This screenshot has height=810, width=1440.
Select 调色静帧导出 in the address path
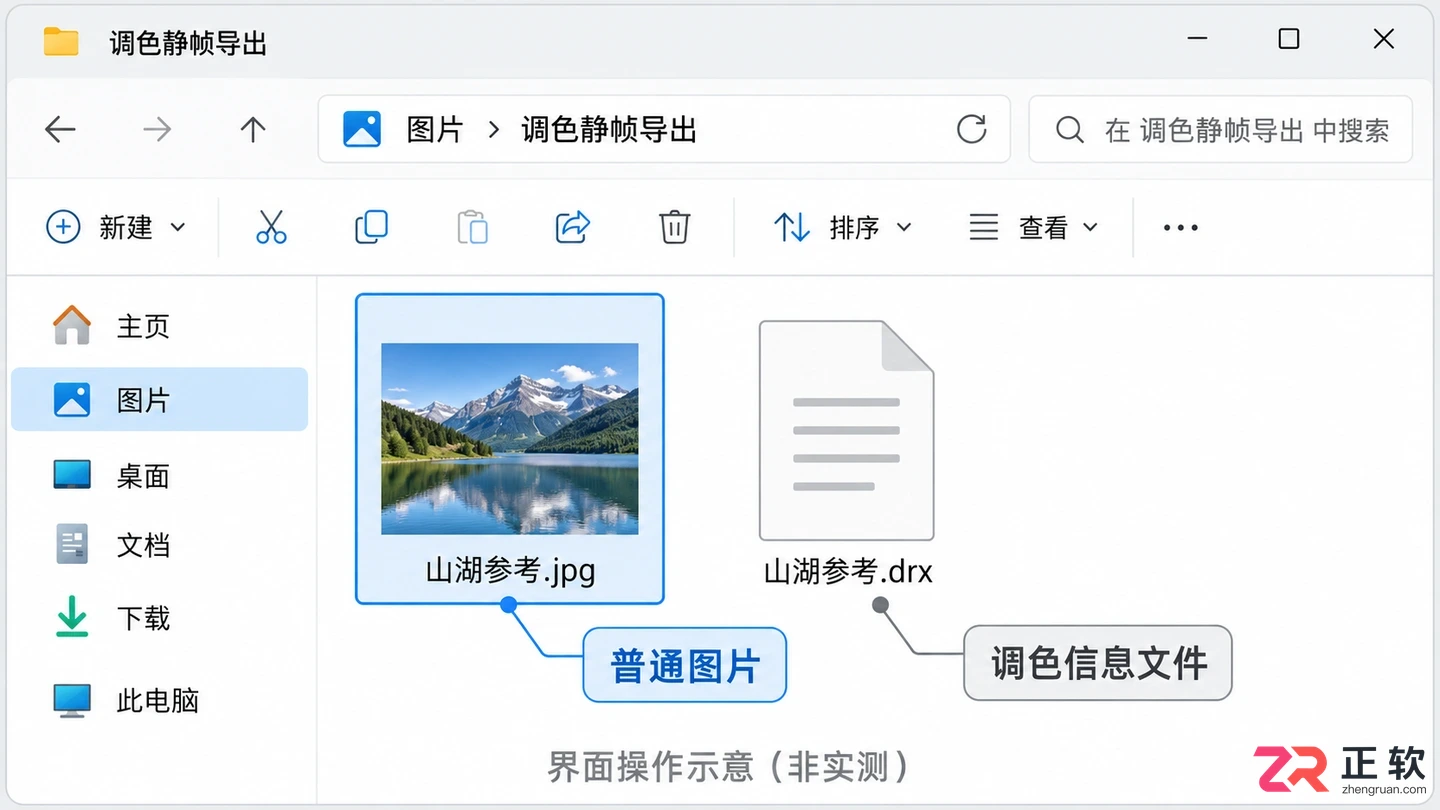[x=609, y=129]
